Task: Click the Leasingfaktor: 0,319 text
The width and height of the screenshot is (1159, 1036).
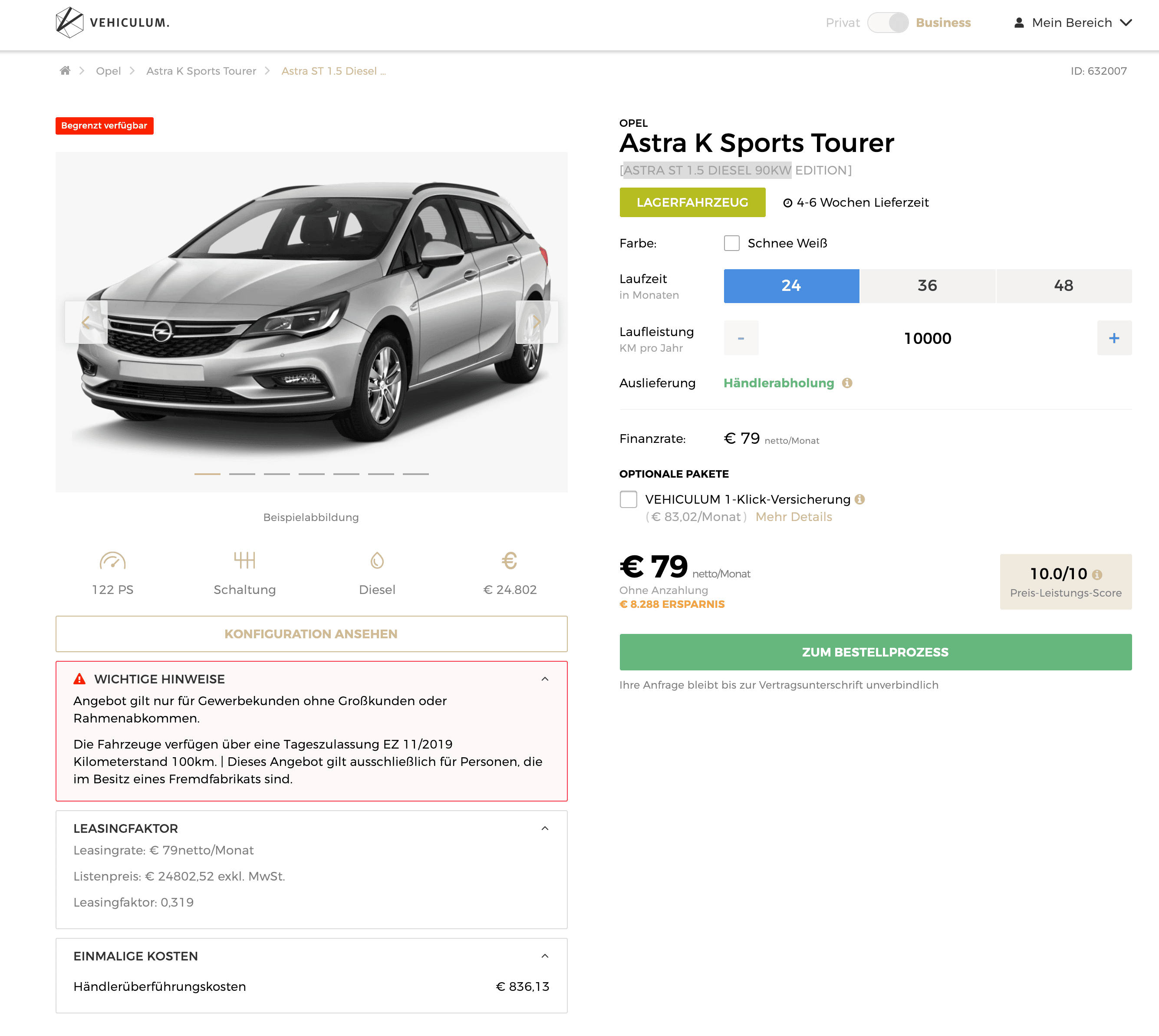Action: (x=133, y=902)
